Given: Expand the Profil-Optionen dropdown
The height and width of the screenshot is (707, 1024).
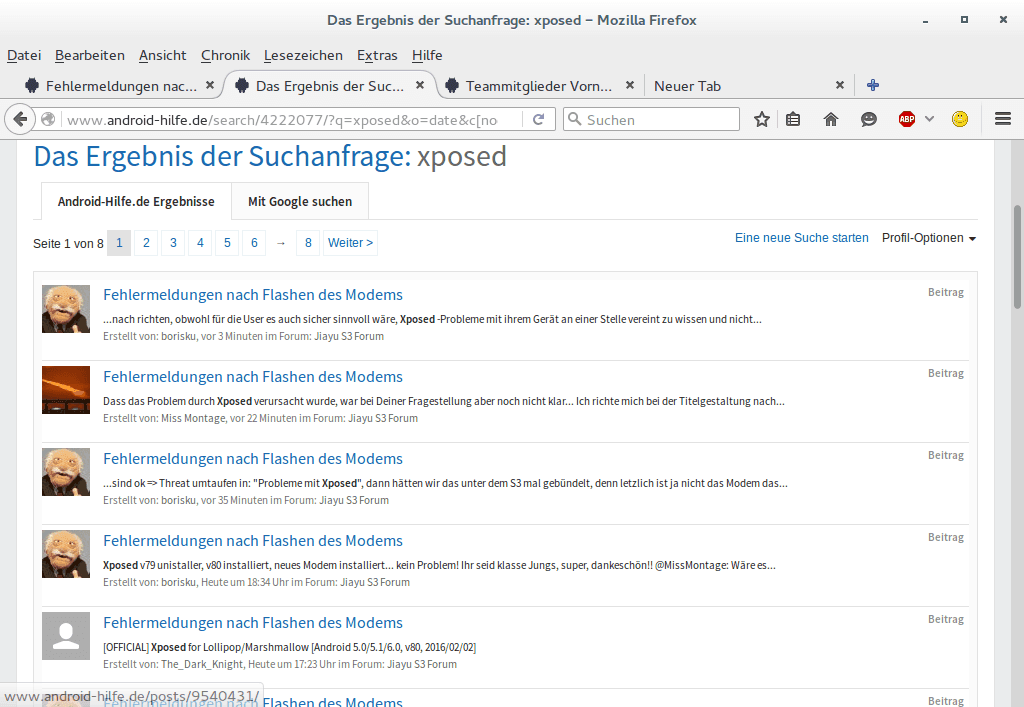Looking at the screenshot, I should 929,238.
